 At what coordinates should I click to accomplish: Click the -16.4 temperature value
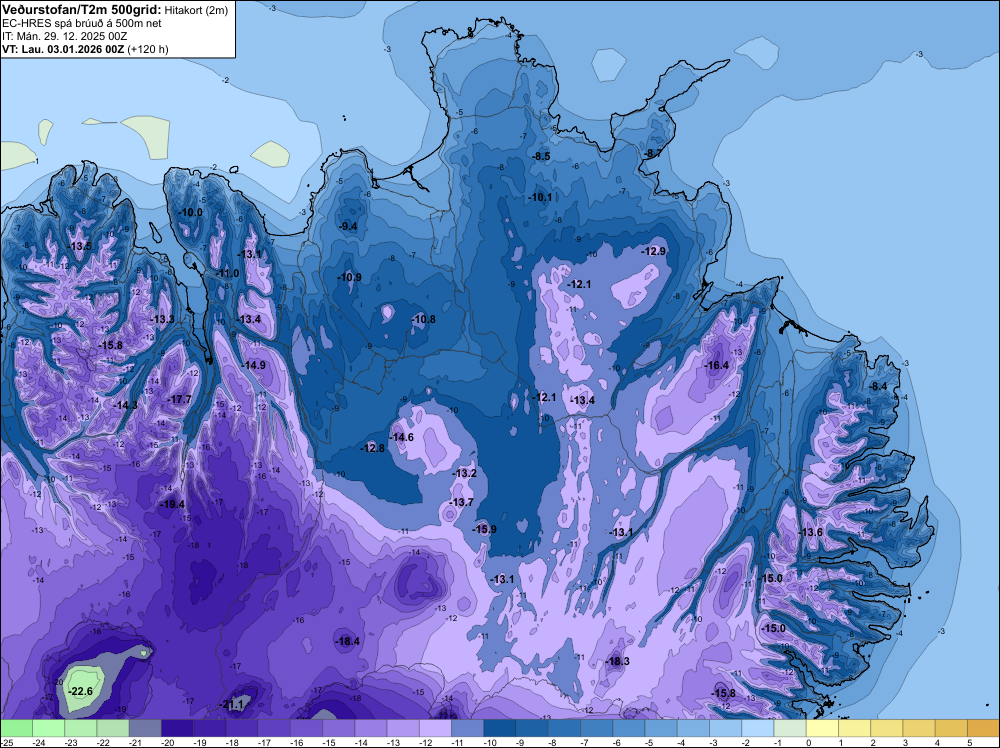click(x=717, y=365)
